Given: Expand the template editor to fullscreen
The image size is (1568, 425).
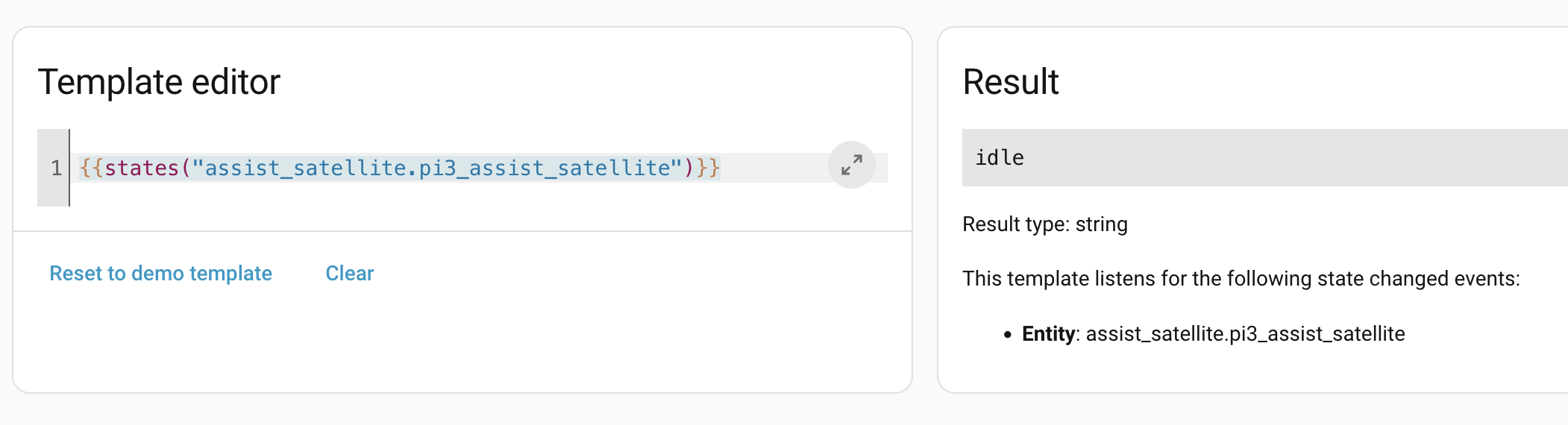Looking at the screenshot, I should 851,165.
